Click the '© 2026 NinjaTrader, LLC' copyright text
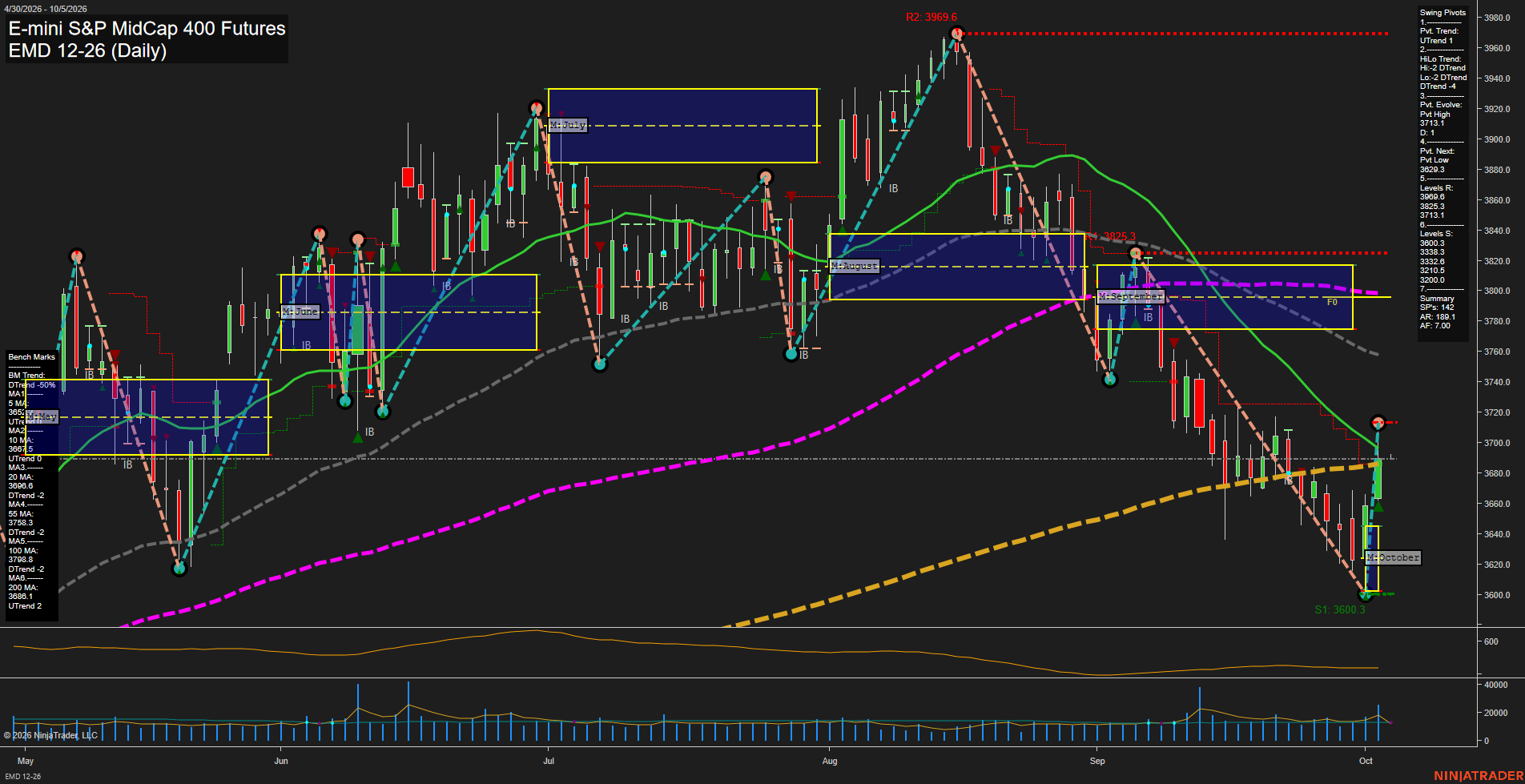This screenshot has width=1525, height=784. [50, 735]
